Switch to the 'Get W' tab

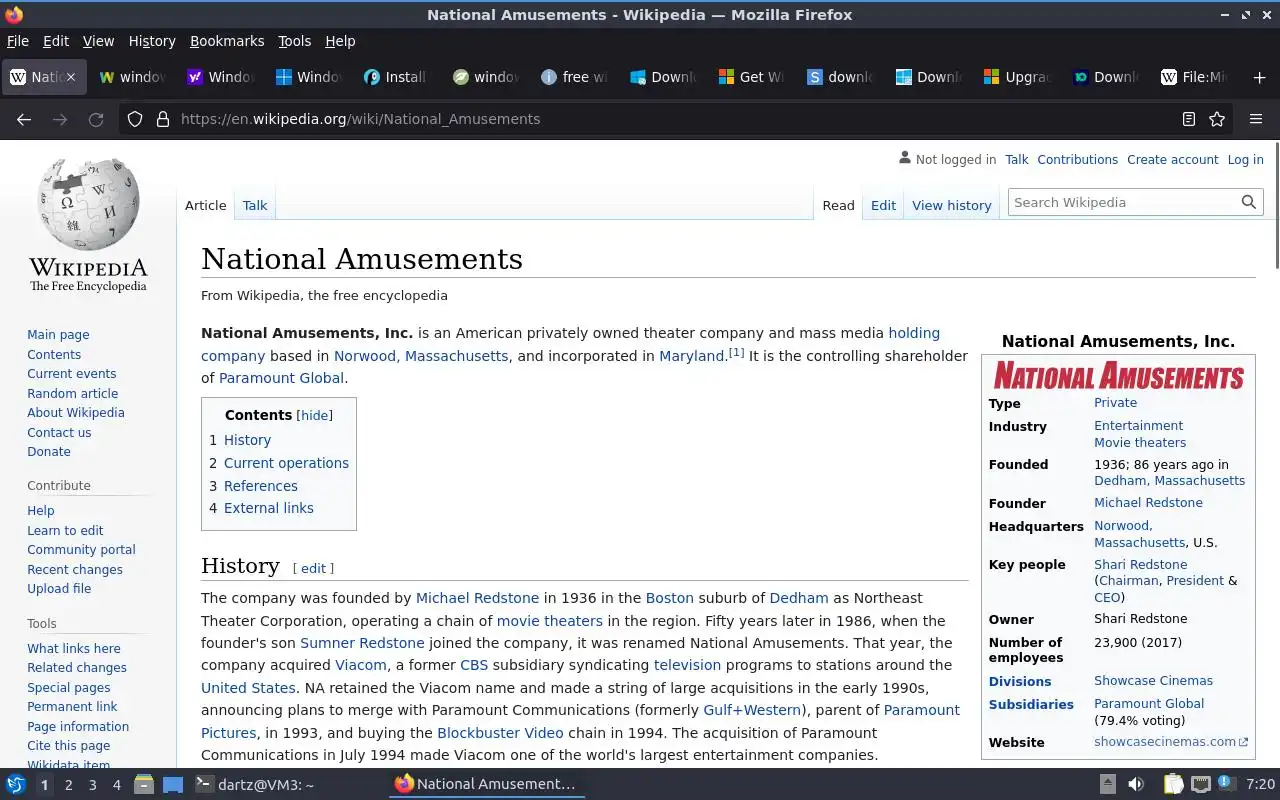click(x=749, y=77)
